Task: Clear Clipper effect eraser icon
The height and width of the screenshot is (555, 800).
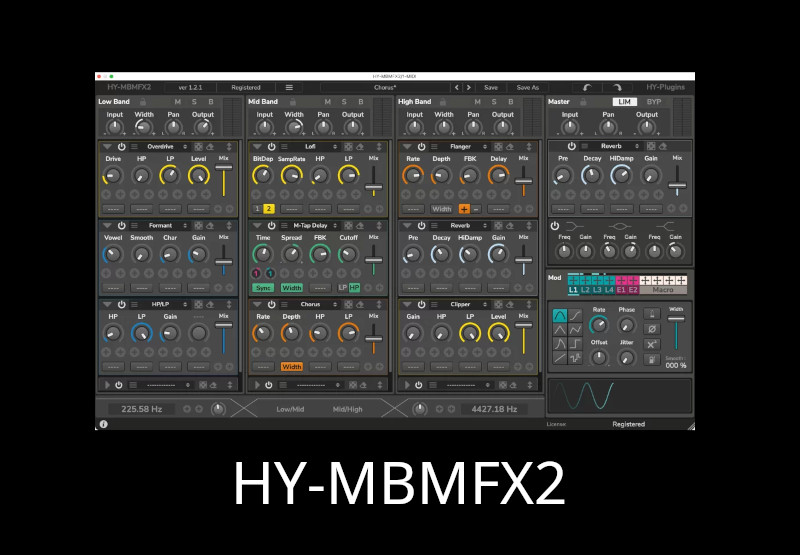Action: click(510, 305)
